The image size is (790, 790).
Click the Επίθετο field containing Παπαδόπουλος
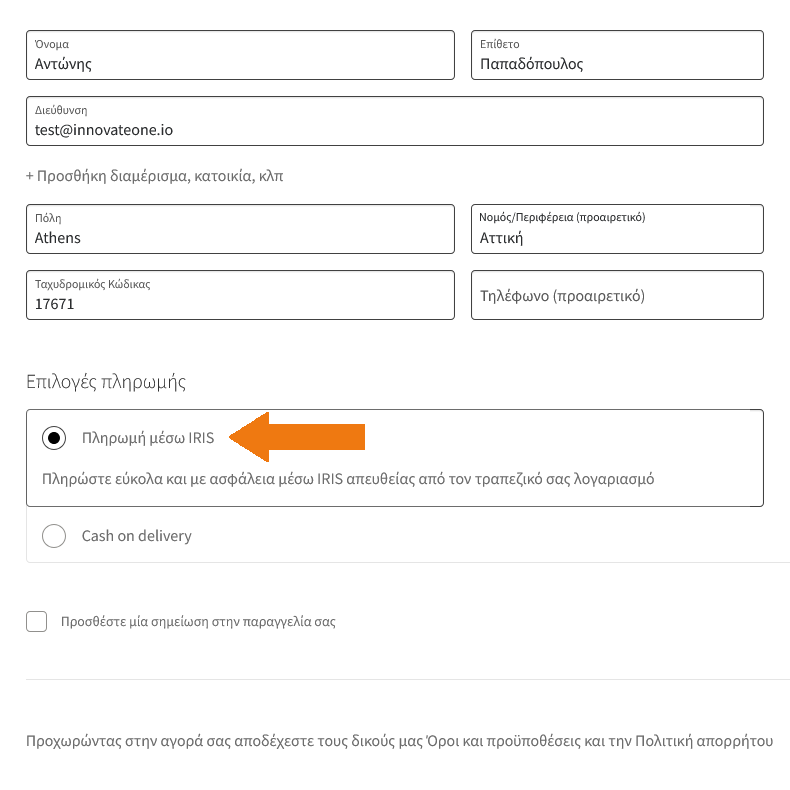click(x=617, y=55)
